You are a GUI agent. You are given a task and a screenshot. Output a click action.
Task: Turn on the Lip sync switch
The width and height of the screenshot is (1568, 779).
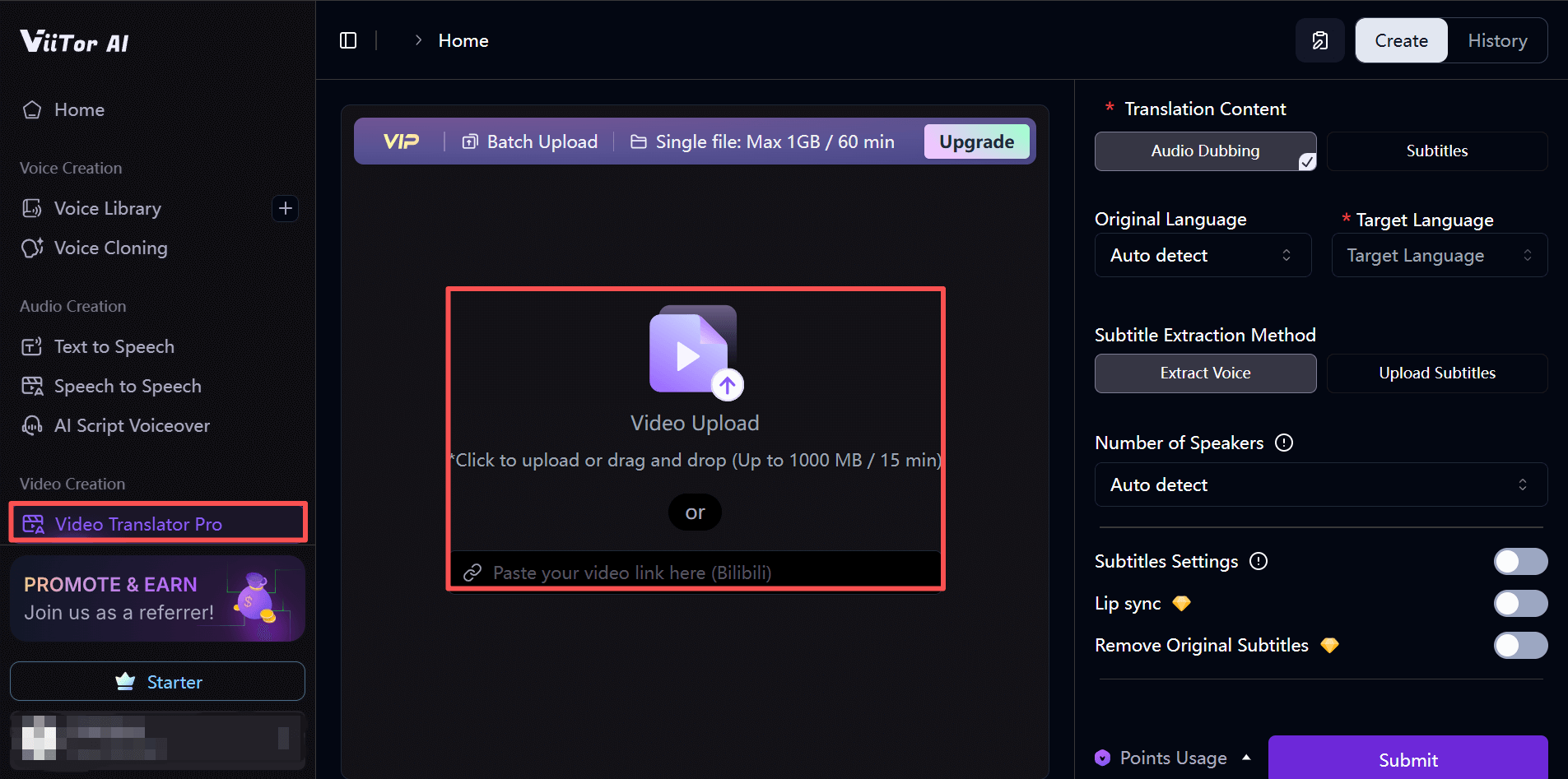pyautogui.click(x=1519, y=603)
